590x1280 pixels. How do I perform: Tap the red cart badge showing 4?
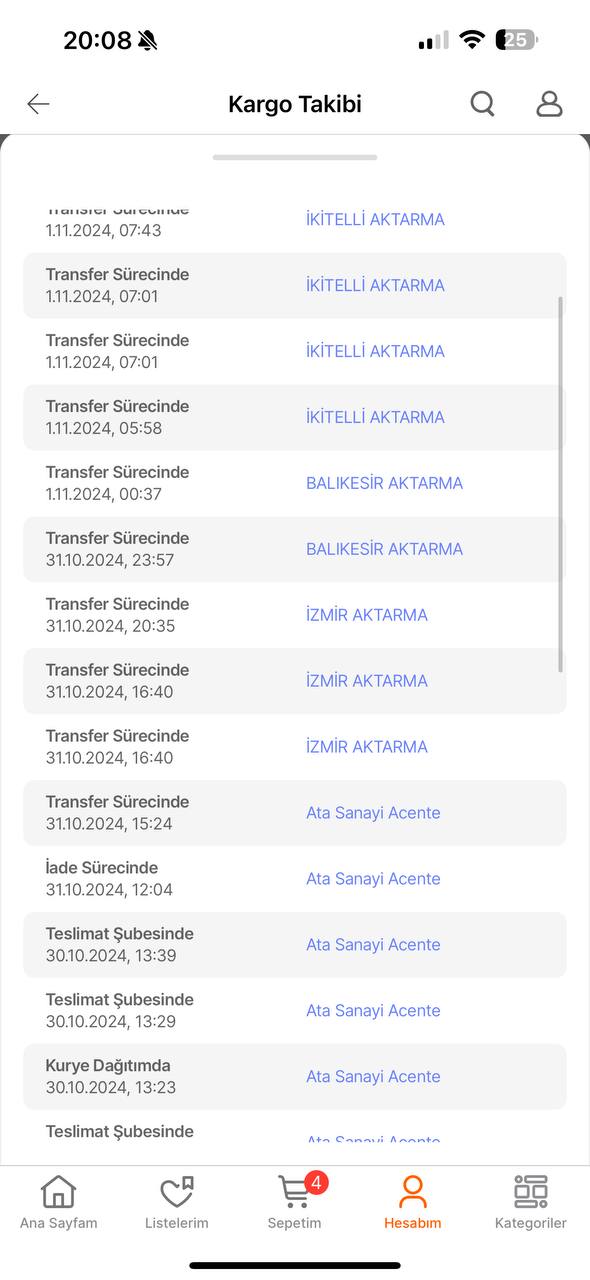[x=316, y=1183]
